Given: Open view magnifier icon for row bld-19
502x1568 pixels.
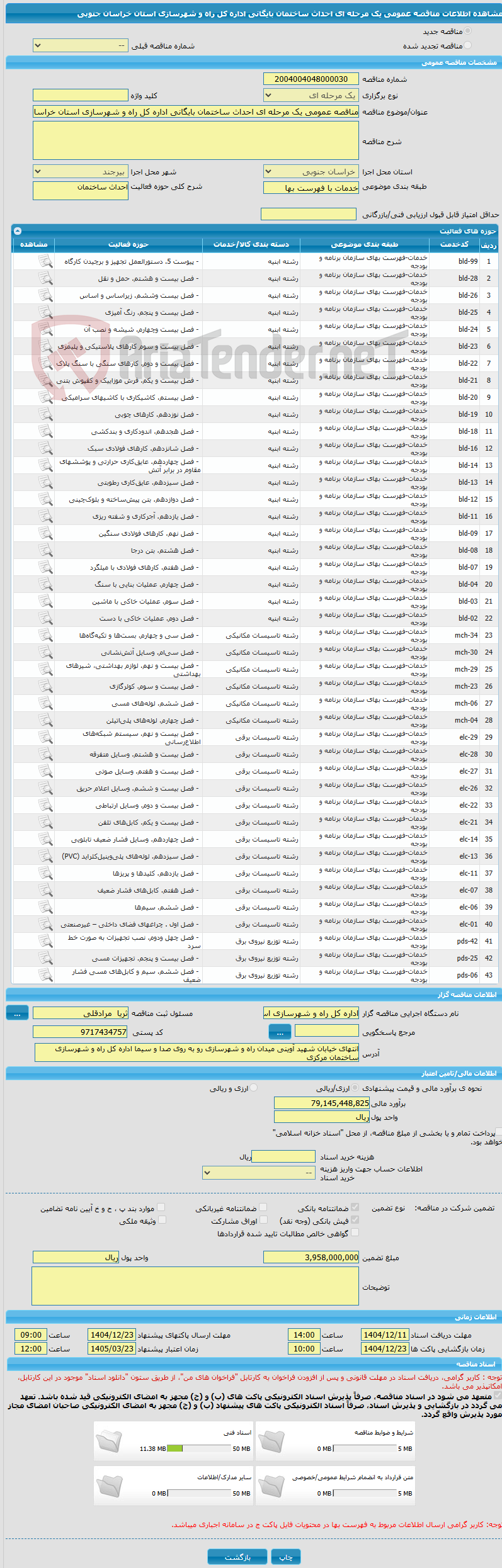Looking at the screenshot, I should pos(45,414).
